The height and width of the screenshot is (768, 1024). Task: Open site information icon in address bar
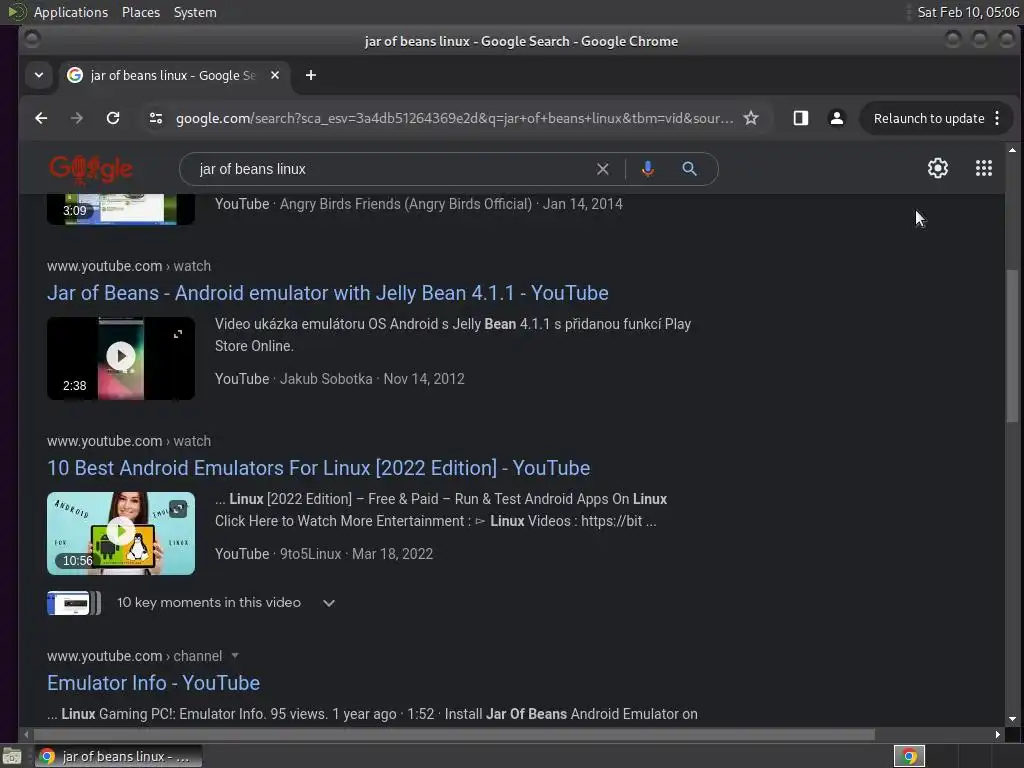(x=155, y=118)
